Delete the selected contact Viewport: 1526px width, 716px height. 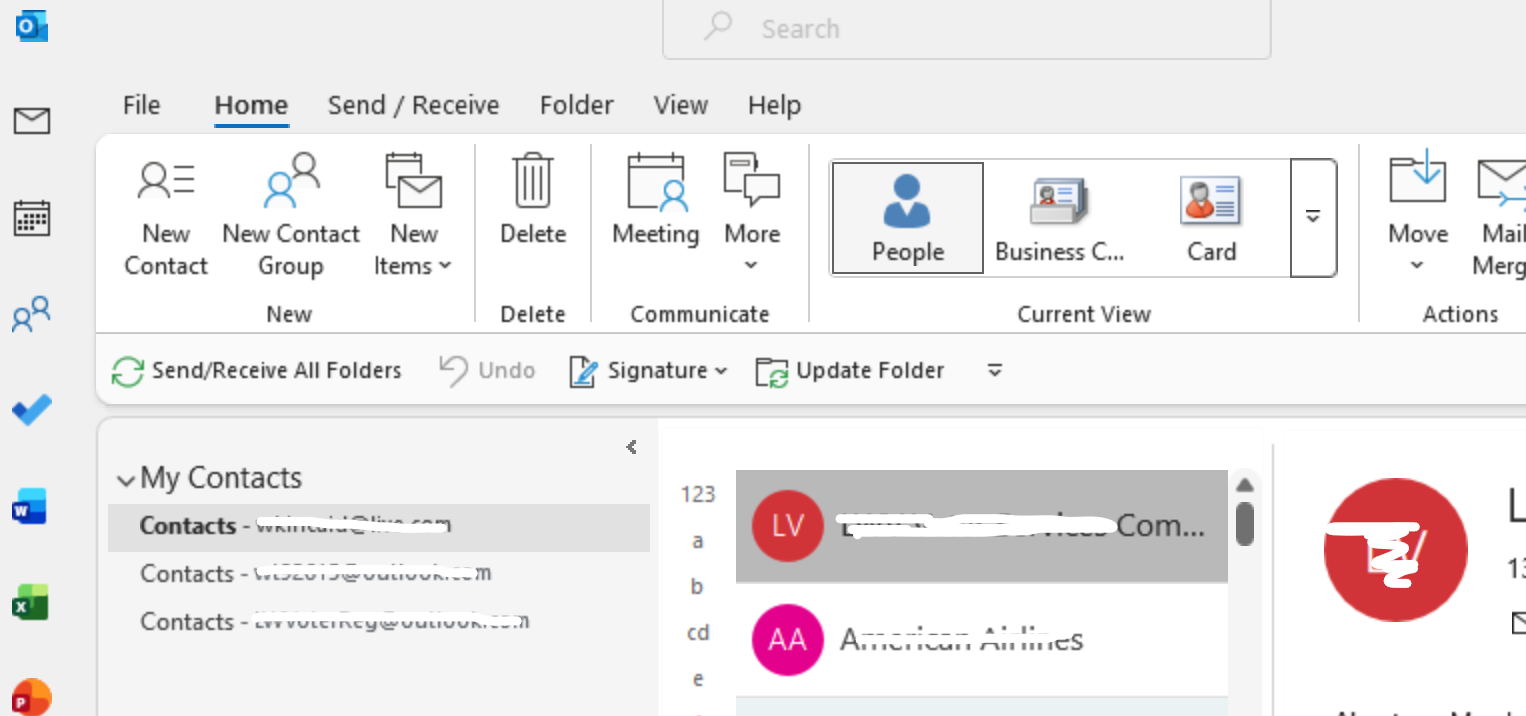tap(533, 200)
